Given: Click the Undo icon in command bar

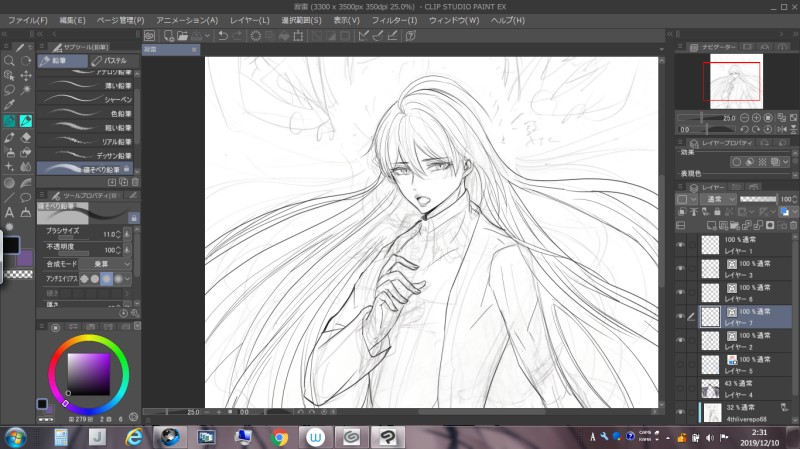Looking at the screenshot, I should pyautogui.click(x=223, y=36).
